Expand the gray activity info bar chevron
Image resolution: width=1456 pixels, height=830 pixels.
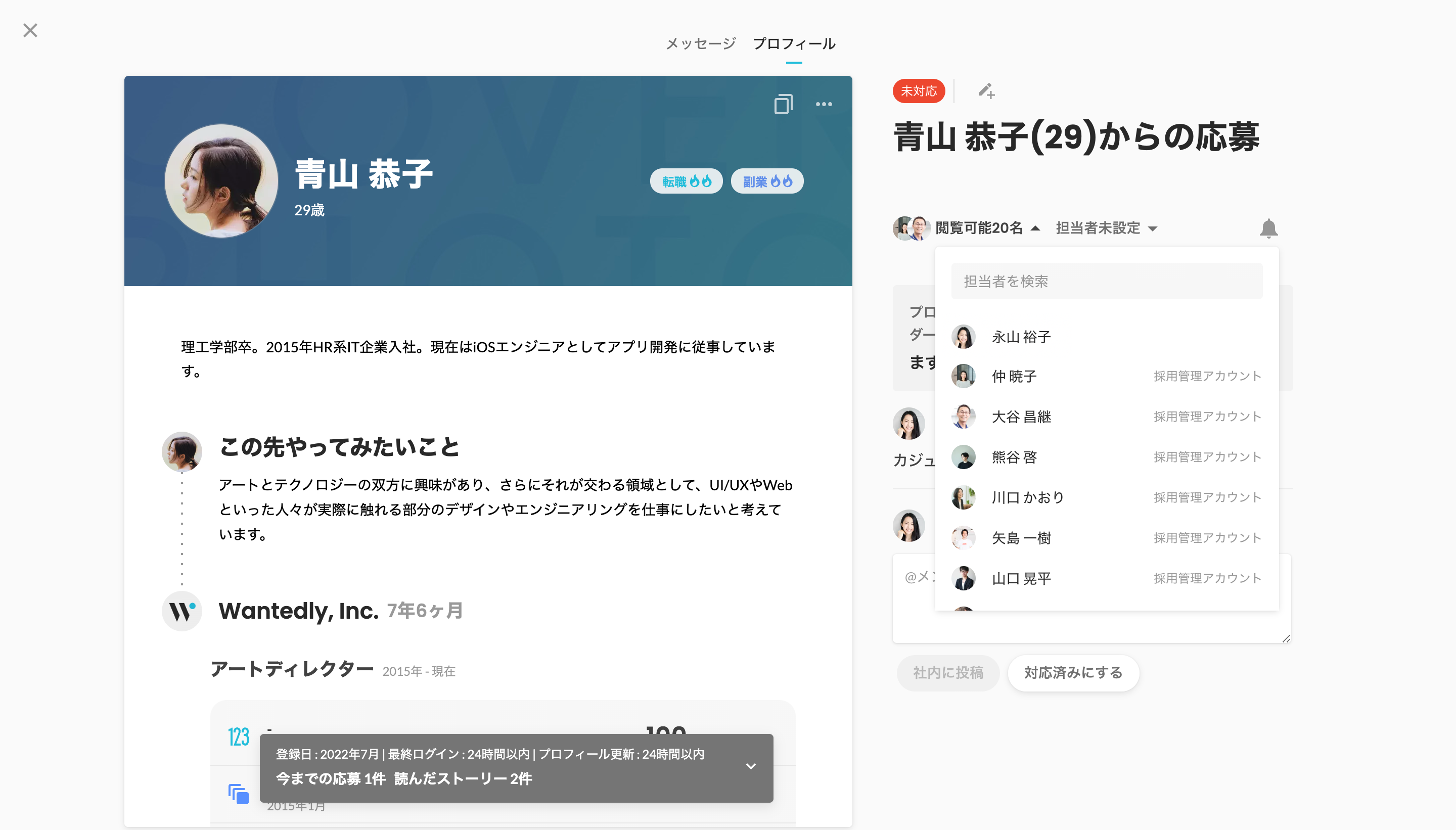(x=751, y=766)
